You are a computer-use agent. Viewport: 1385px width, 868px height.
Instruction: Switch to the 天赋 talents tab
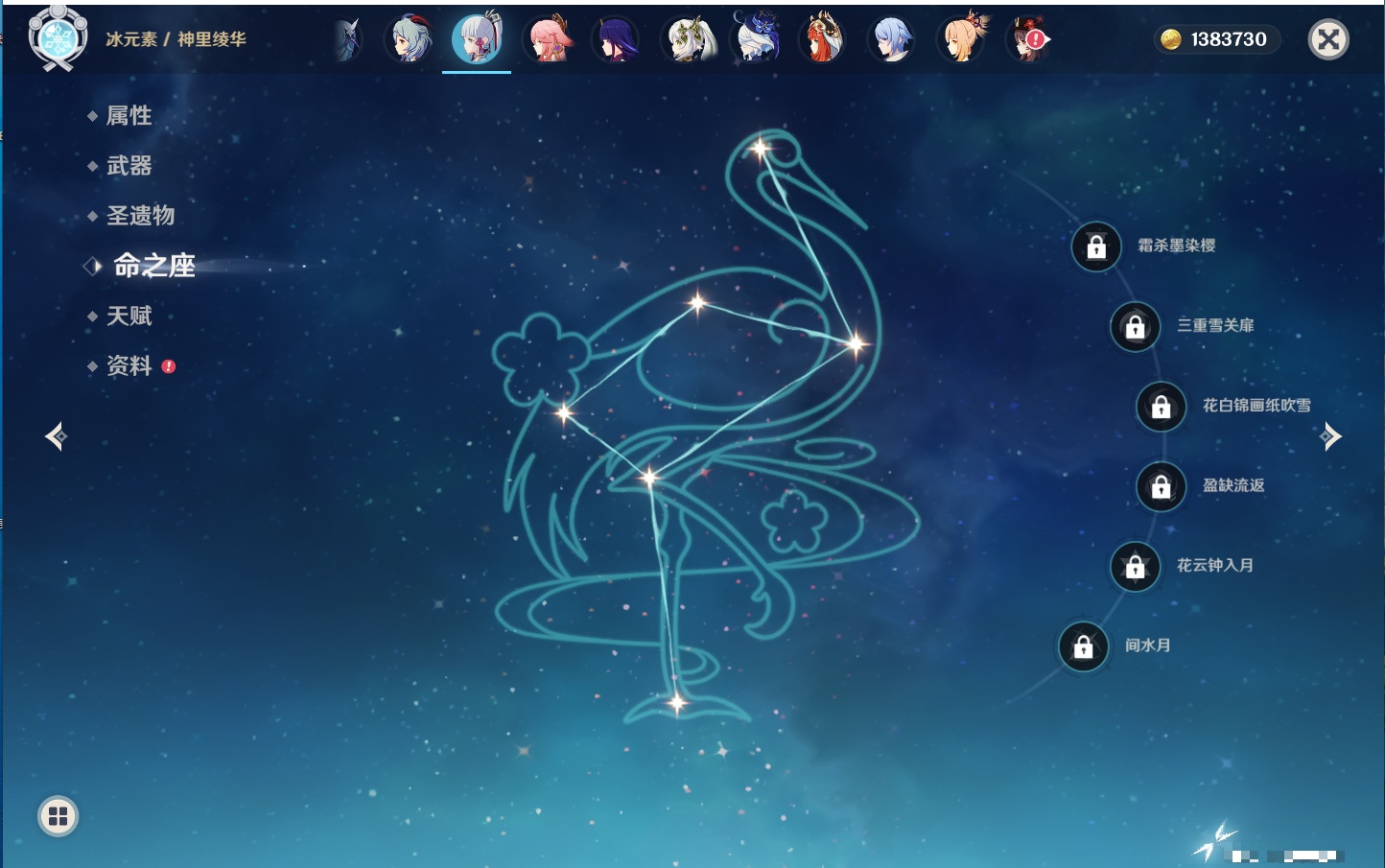[129, 316]
